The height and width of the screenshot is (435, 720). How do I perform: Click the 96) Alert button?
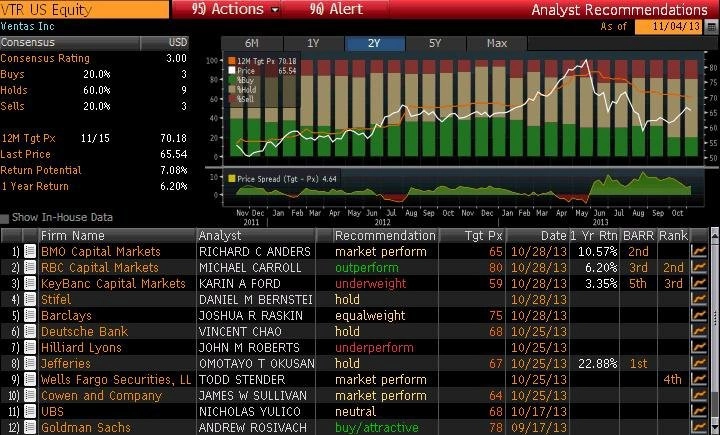336,9
